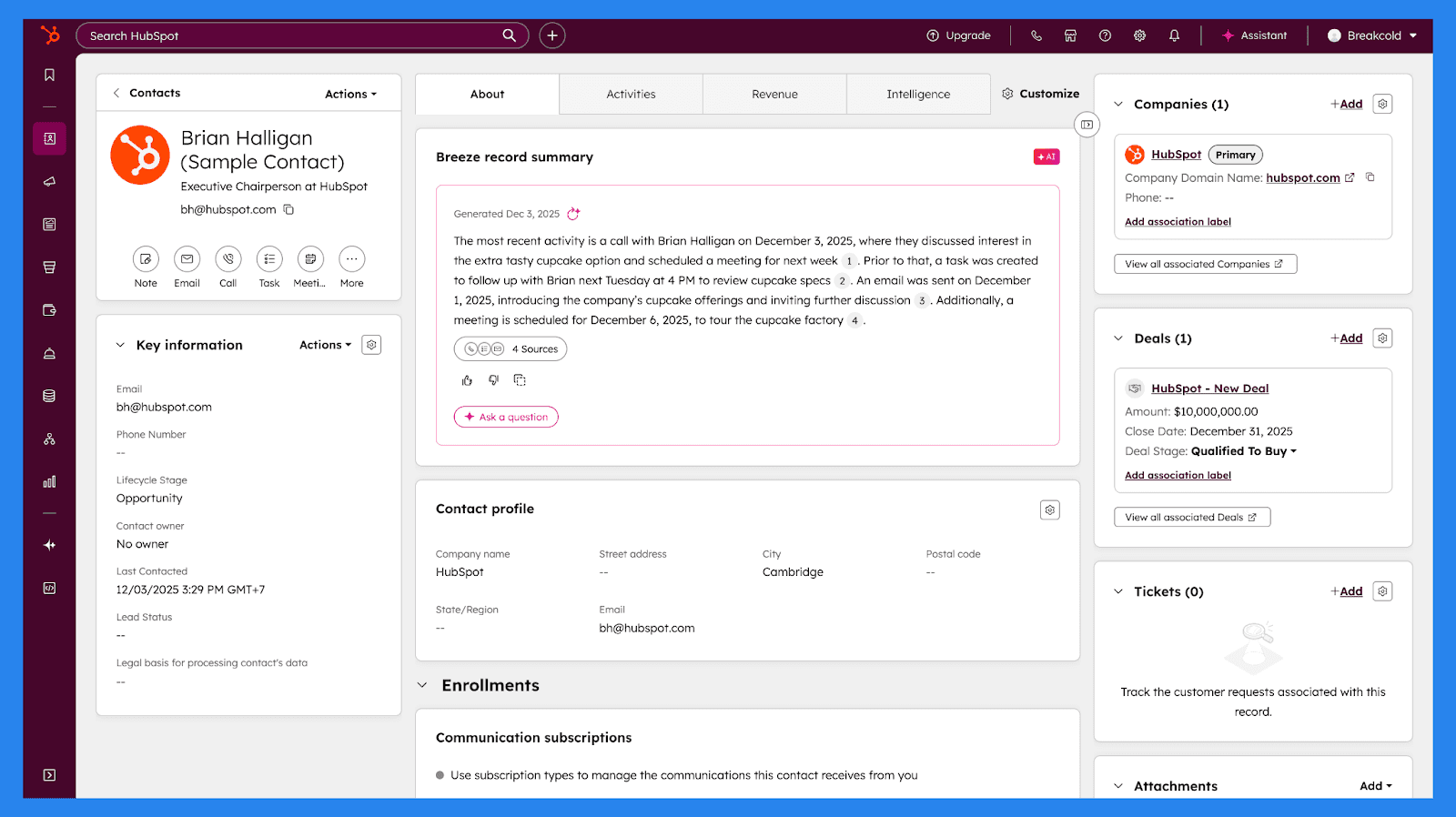Screen dimensions: 1456x817
Task: Copy bh@hubspot.com email under contact name
Action: point(288,209)
